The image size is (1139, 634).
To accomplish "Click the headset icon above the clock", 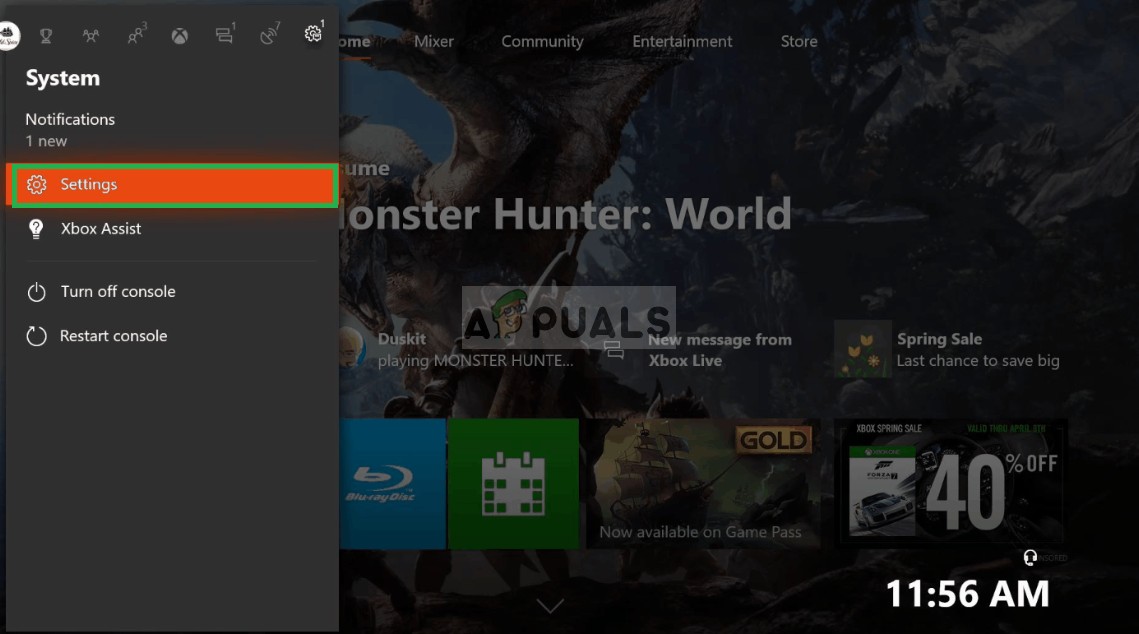I will [1030, 557].
